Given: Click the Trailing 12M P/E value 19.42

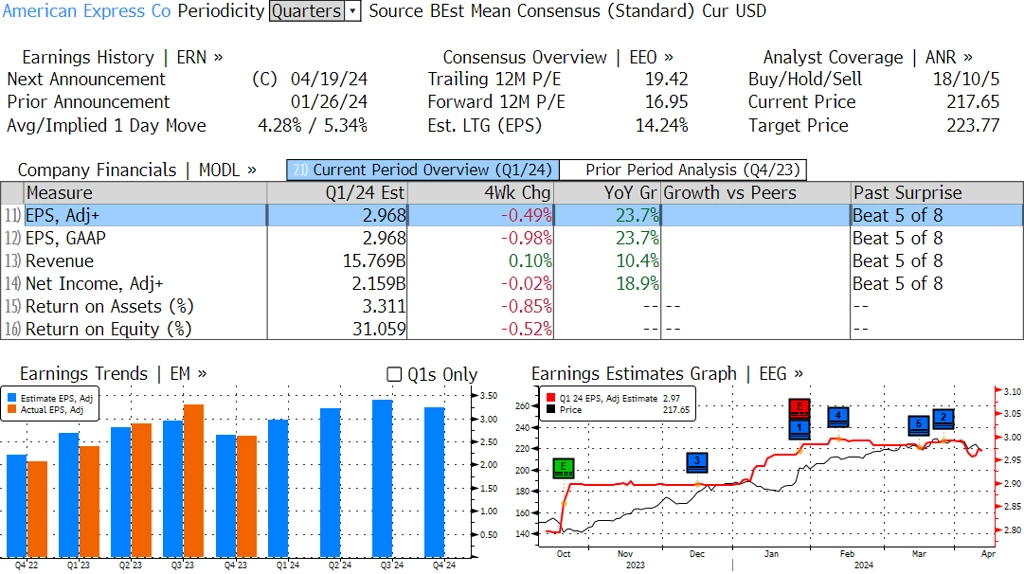Looking at the screenshot, I should 667,80.
